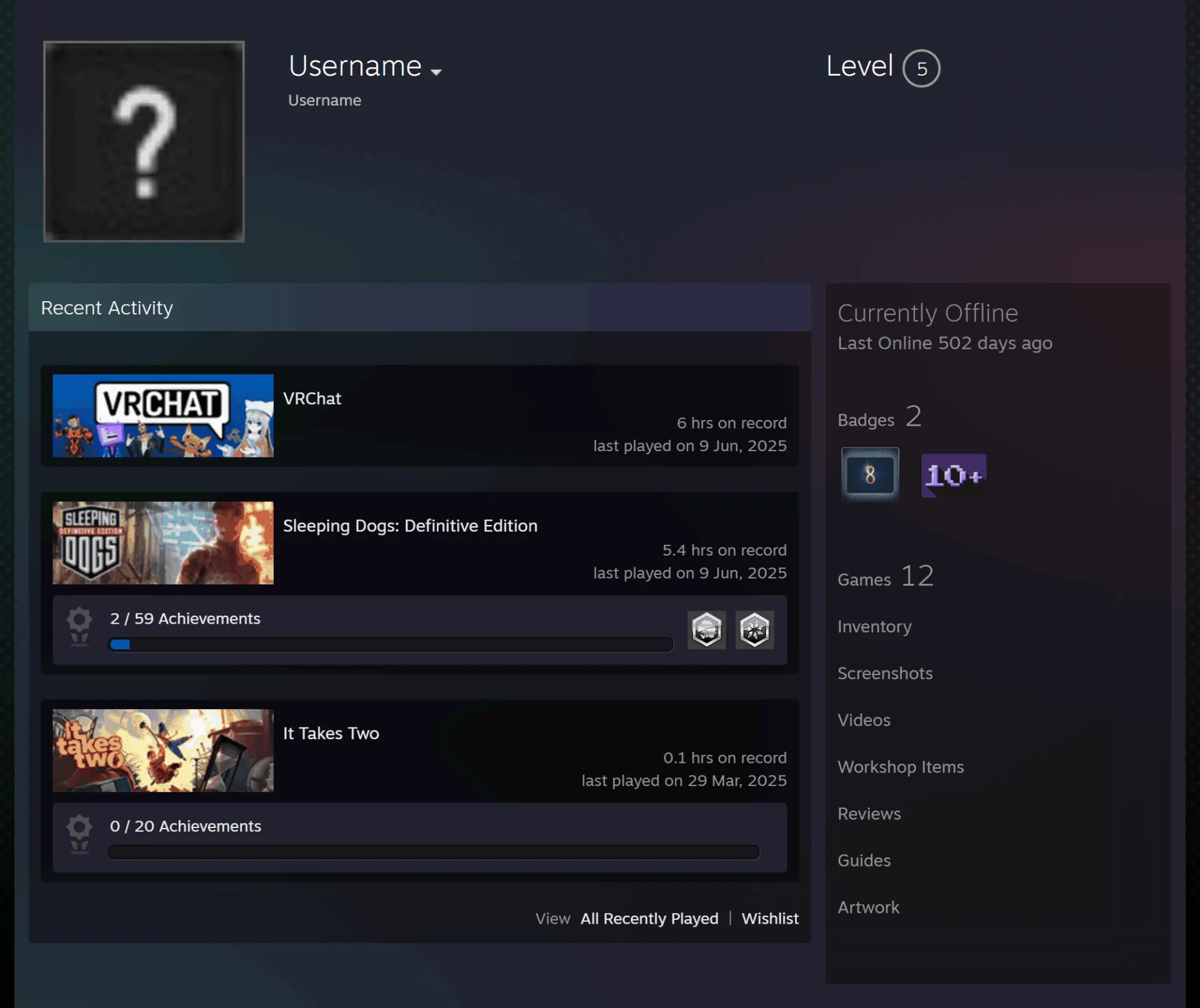View All Recently Played games
Screen dimensions: 1200x1008
(x=649, y=919)
